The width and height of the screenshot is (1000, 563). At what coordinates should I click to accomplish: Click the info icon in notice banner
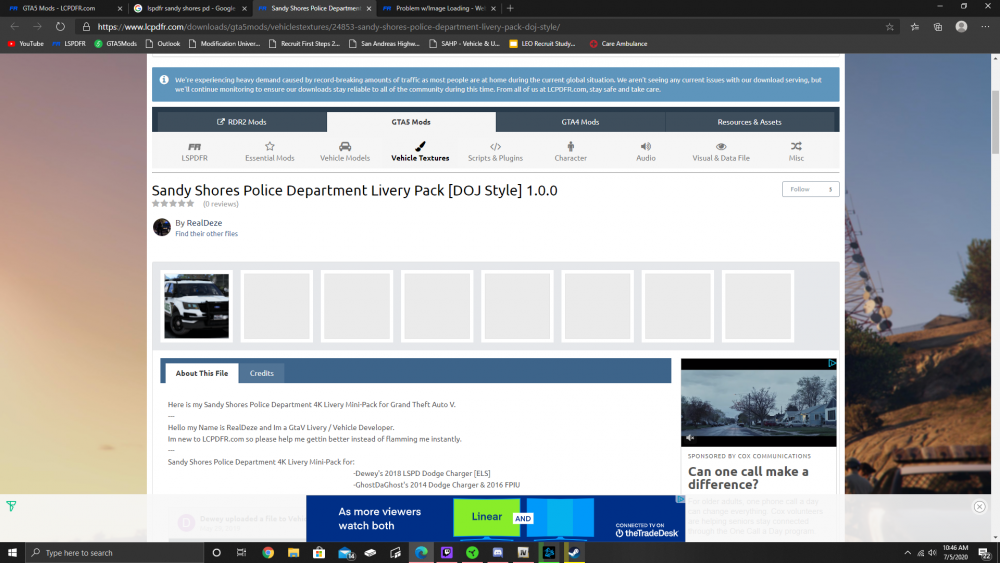click(164, 80)
